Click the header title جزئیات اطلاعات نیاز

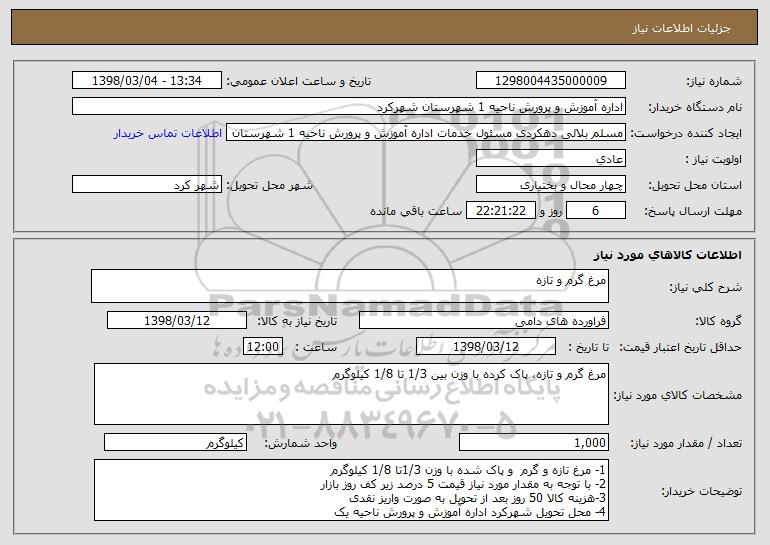pos(681,28)
